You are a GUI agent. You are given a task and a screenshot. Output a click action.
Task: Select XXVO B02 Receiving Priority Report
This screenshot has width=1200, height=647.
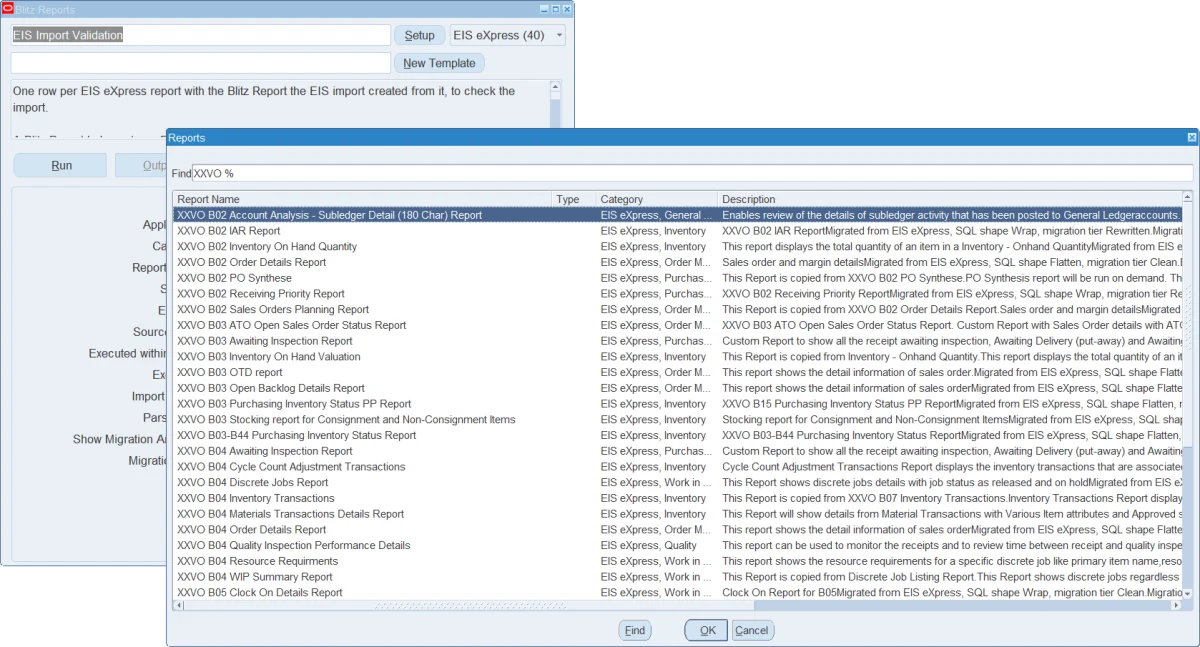click(677, 294)
